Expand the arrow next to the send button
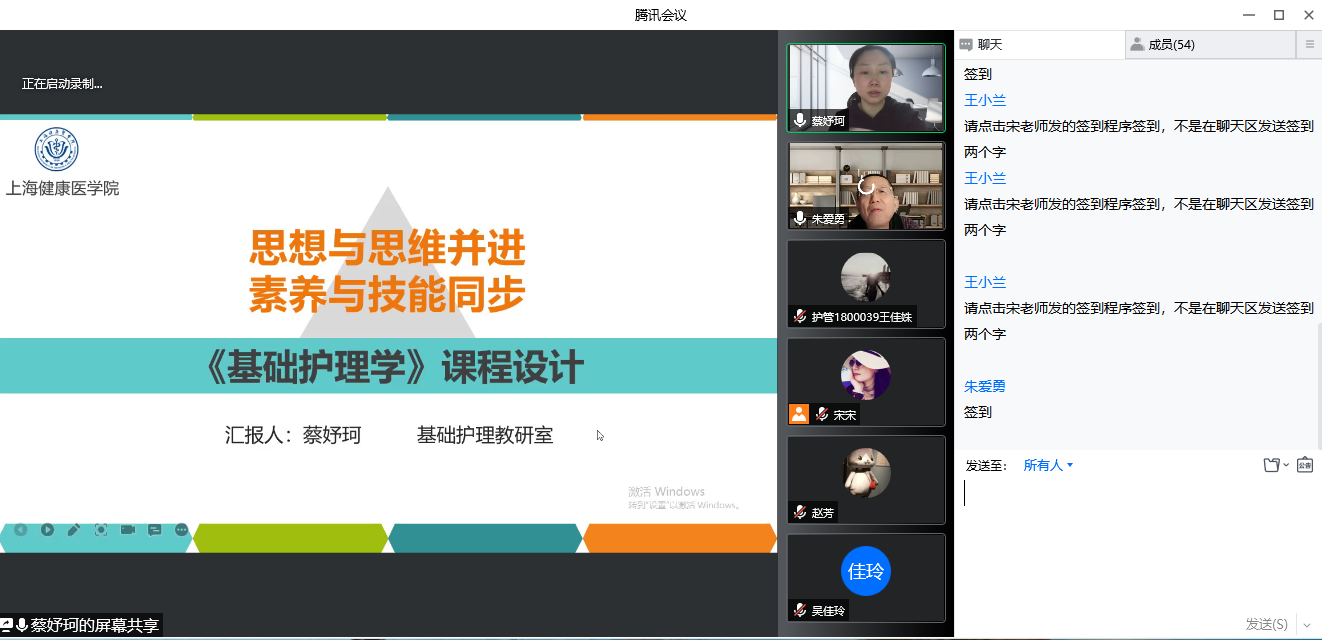1322x640 pixels. tap(1306, 624)
